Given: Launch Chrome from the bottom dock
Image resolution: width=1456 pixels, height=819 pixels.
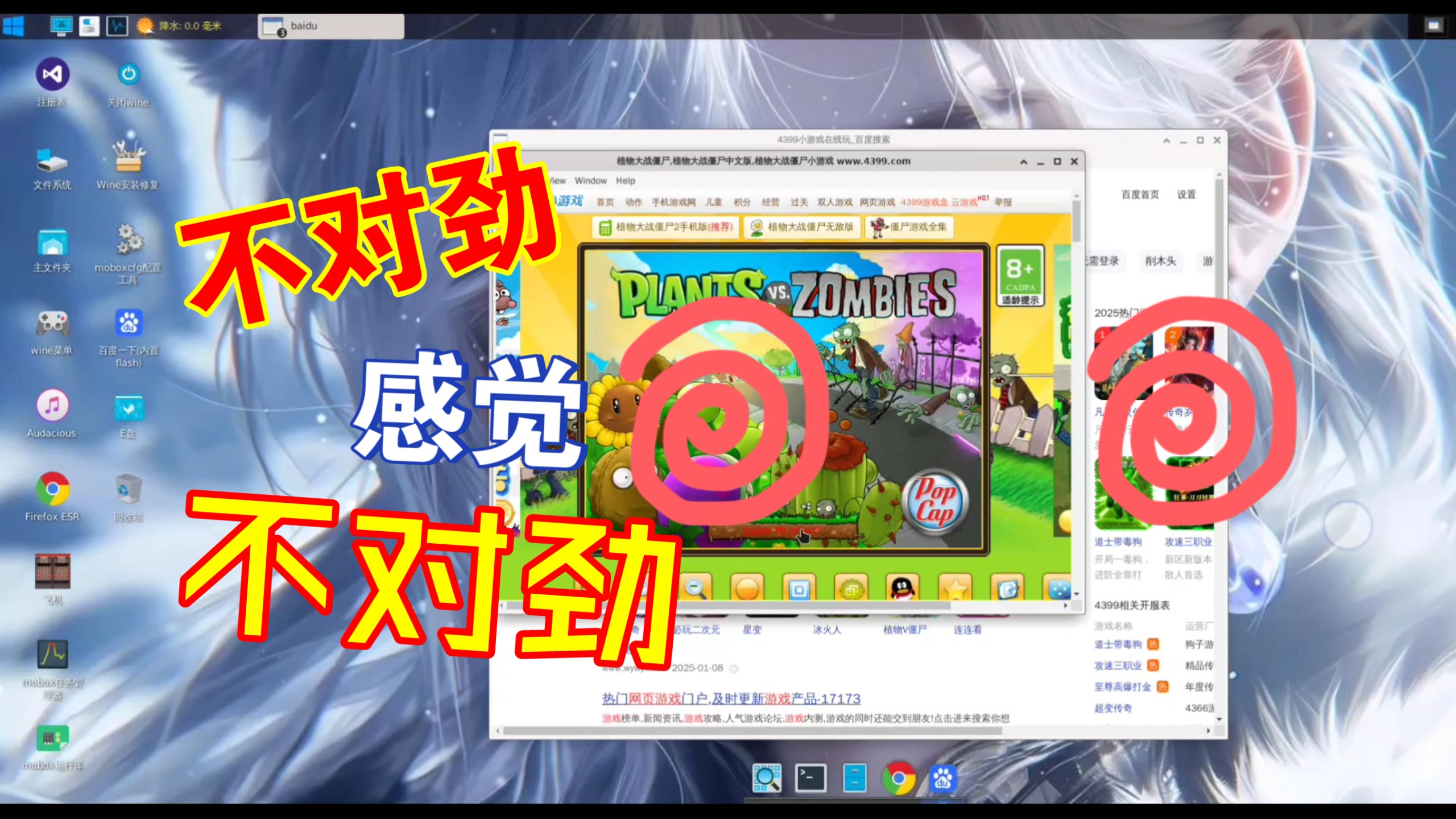Looking at the screenshot, I should (899, 778).
